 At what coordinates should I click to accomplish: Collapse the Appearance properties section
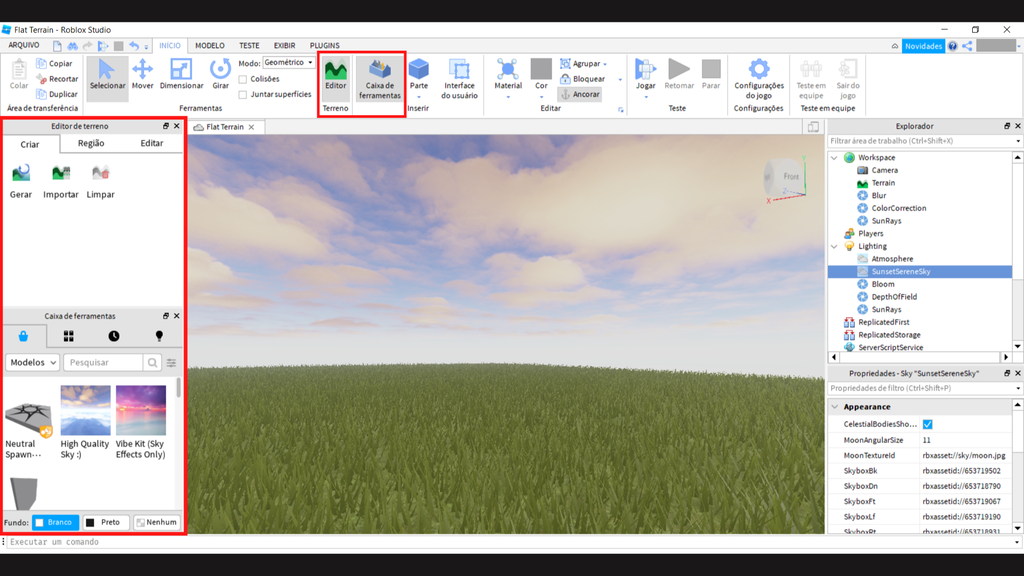(835, 407)
